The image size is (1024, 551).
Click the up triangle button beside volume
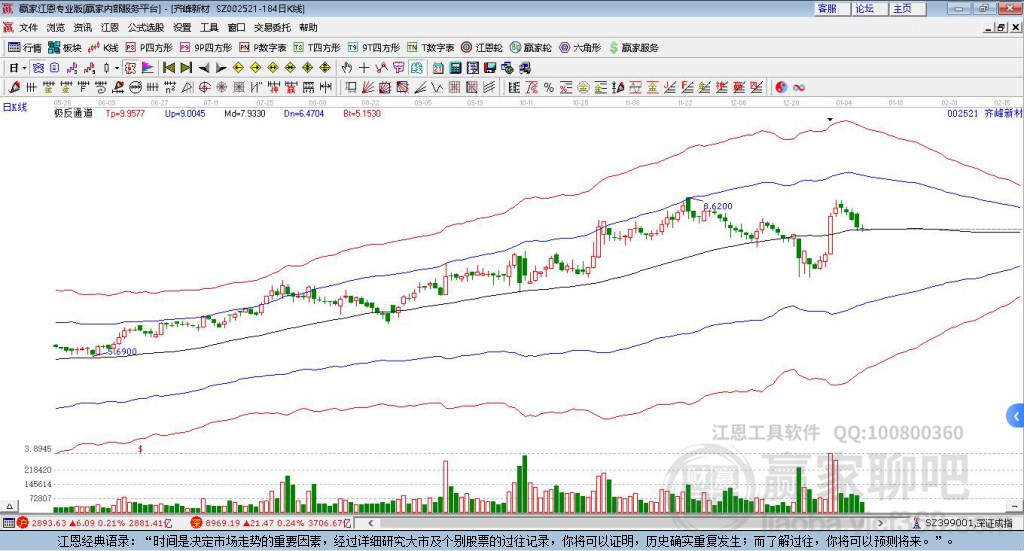click(9, 506)
